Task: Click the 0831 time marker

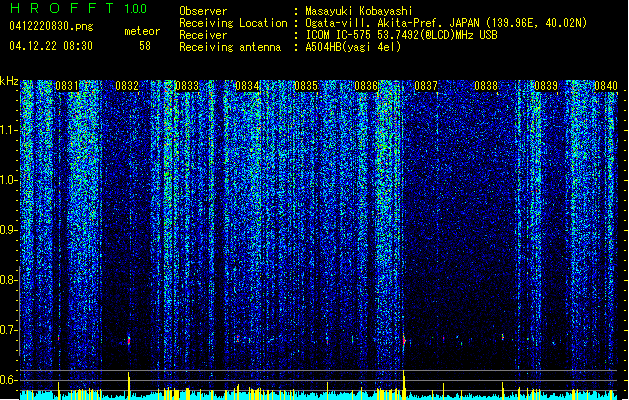Action: (x=67, y=86)
